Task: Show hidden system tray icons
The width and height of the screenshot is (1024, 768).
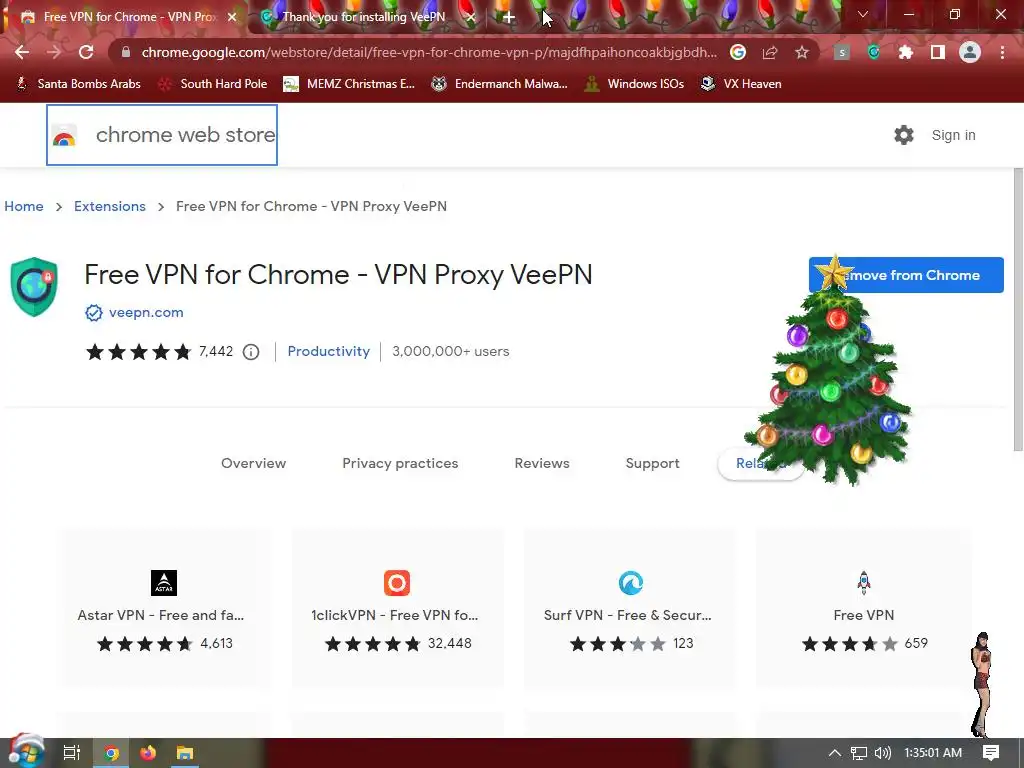Action: [x=835, y=753]
